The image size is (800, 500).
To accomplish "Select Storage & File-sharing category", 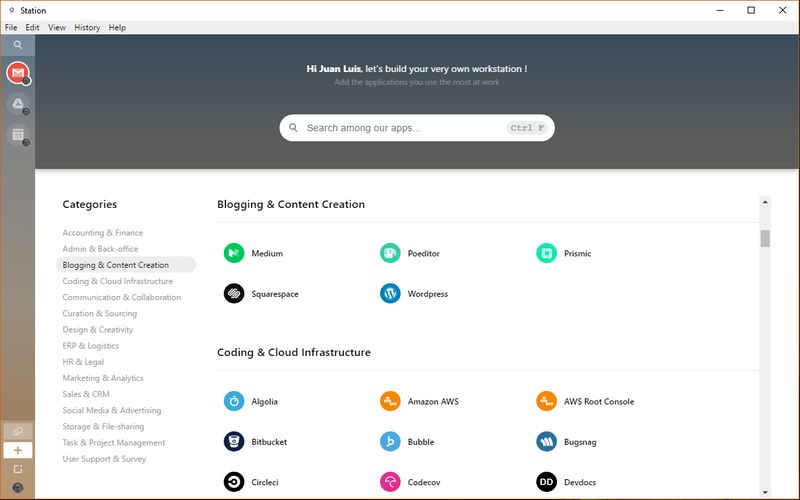I will pyautogui.click(x=103, y=427).
